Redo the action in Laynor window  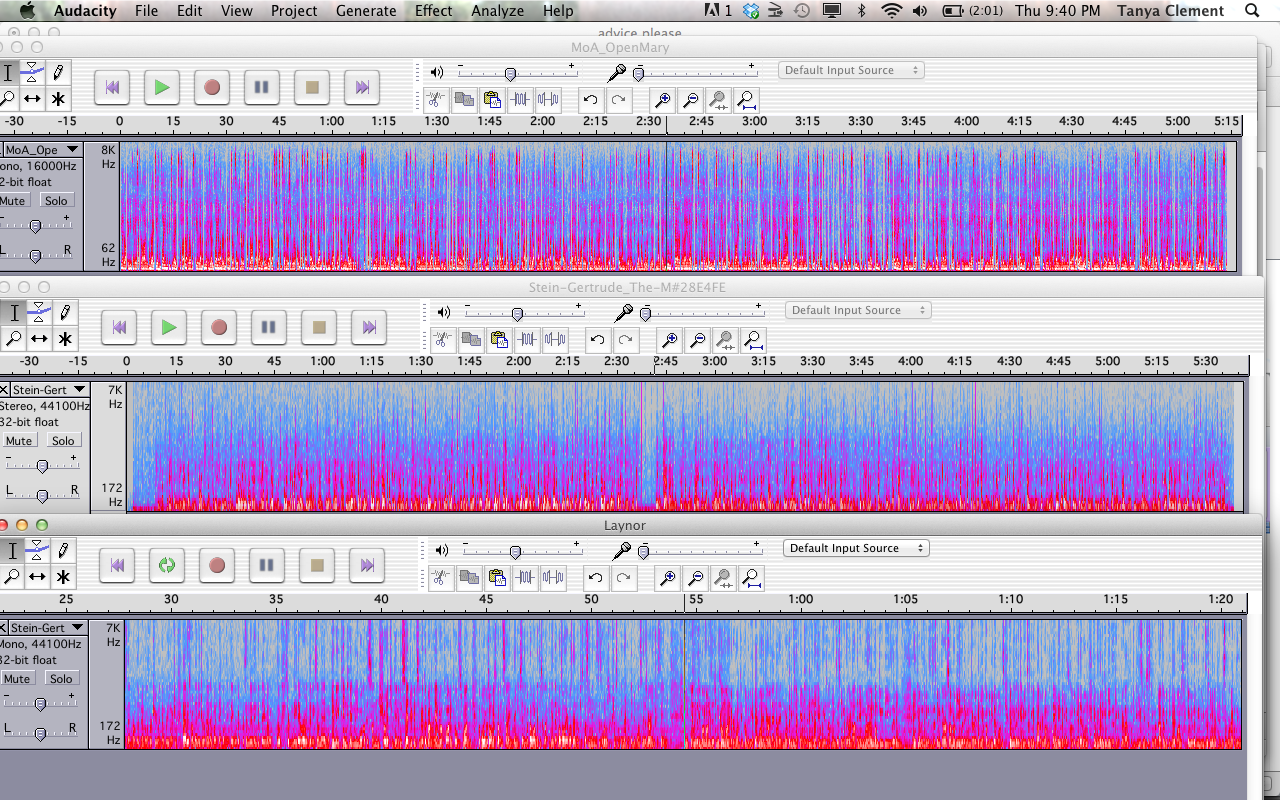pos(624,577)
